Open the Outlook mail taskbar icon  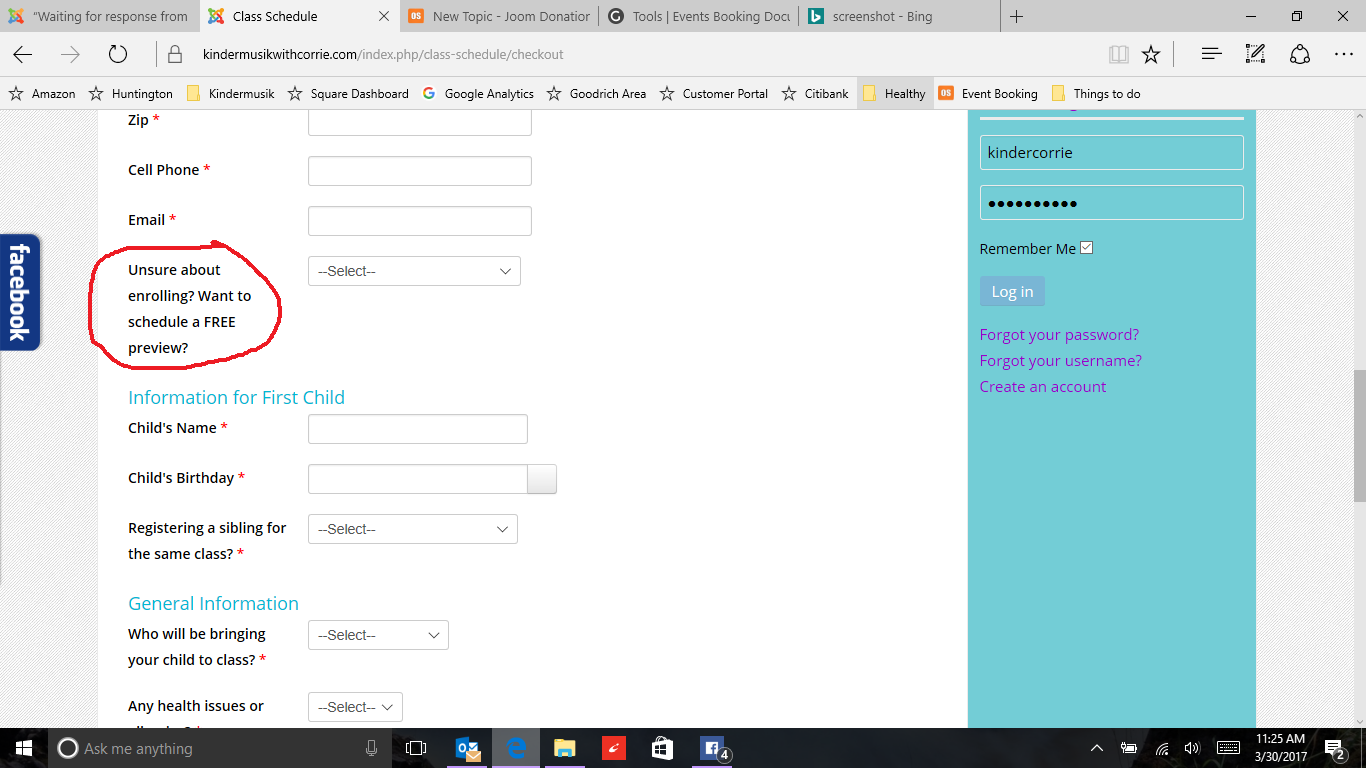pyautogui.click(x=467, y=748)
